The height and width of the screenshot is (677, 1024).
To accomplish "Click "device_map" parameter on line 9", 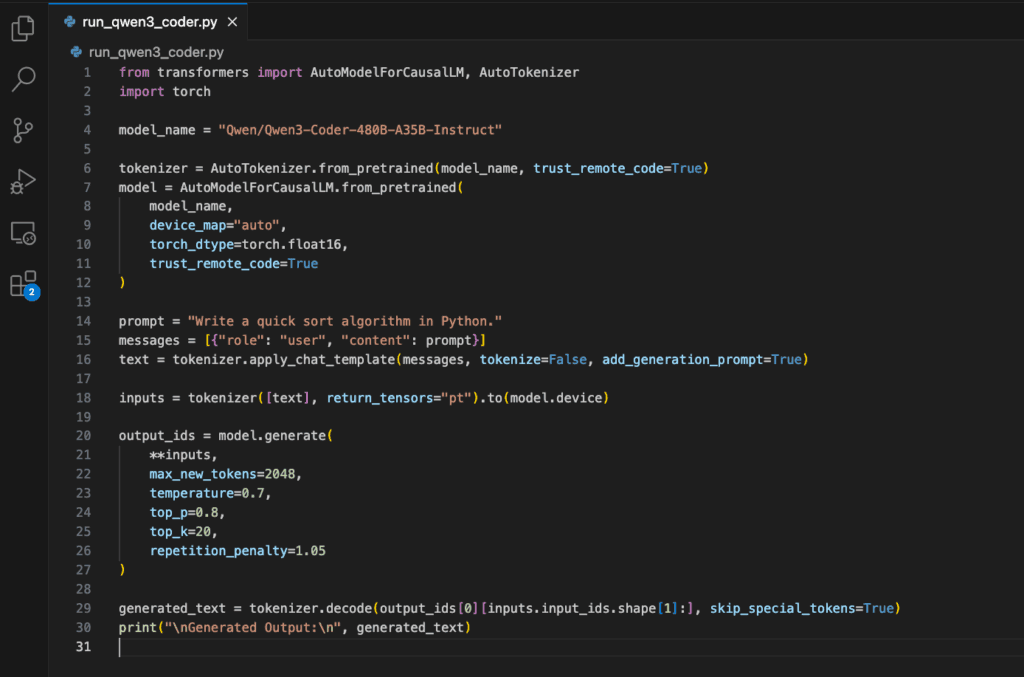I will click(187, 225).
